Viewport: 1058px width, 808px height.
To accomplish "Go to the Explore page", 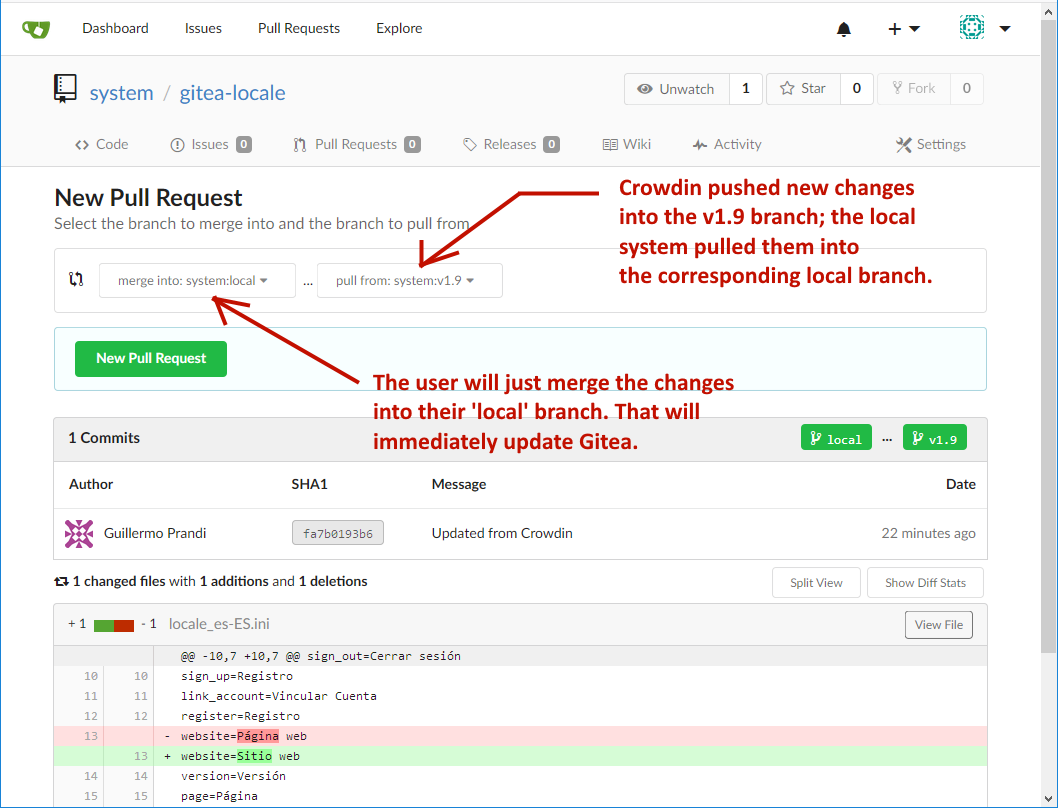I will coord(399,28).
